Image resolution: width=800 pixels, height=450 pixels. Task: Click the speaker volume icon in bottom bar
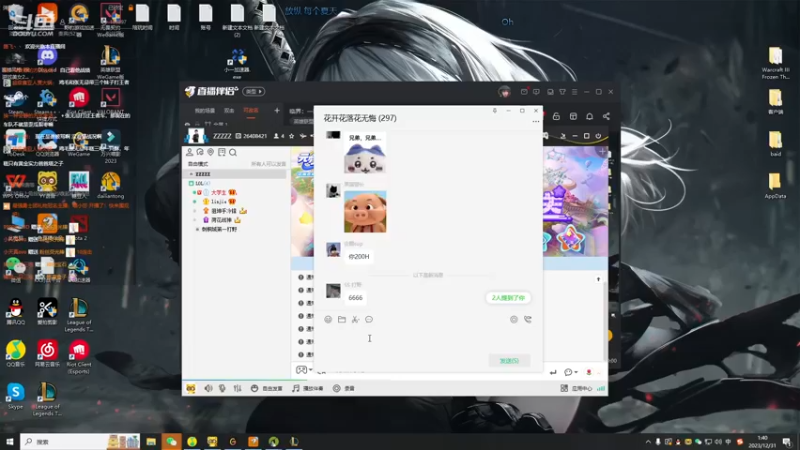[208, 388]
